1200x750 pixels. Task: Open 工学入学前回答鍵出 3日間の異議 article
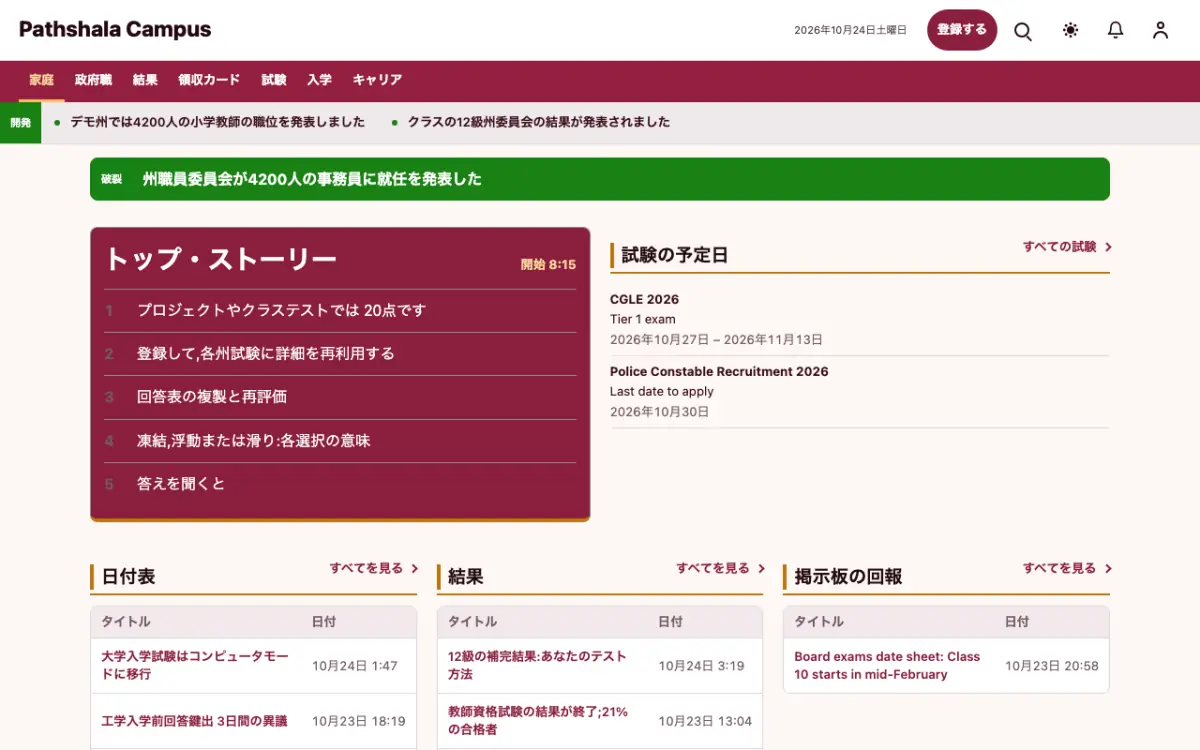(x=194, y=721)
